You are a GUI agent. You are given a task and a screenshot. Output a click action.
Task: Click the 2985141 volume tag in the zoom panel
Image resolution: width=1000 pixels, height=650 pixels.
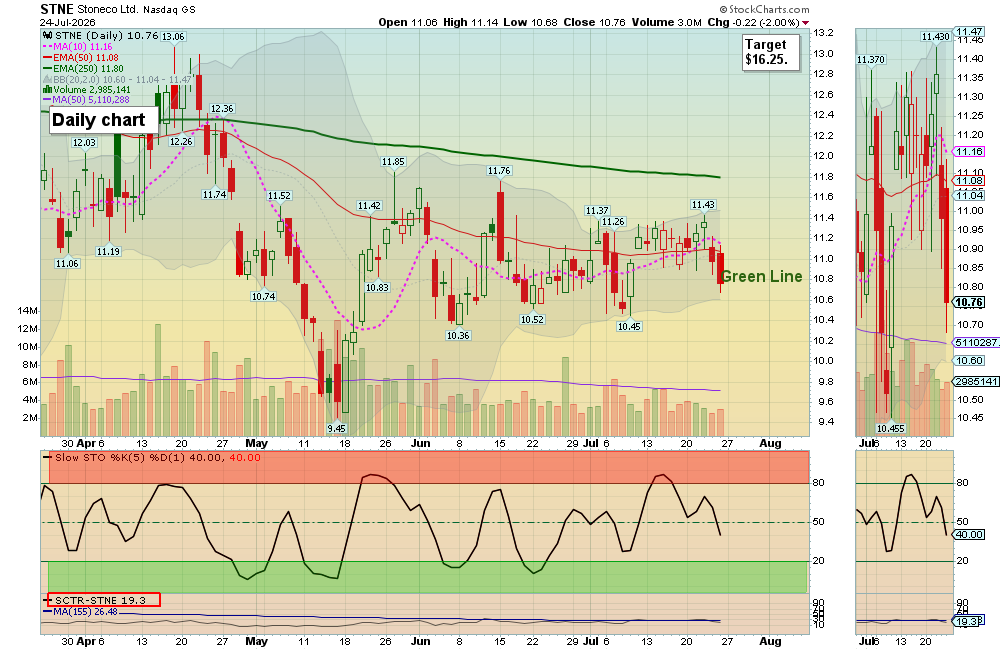pos(976,381)
